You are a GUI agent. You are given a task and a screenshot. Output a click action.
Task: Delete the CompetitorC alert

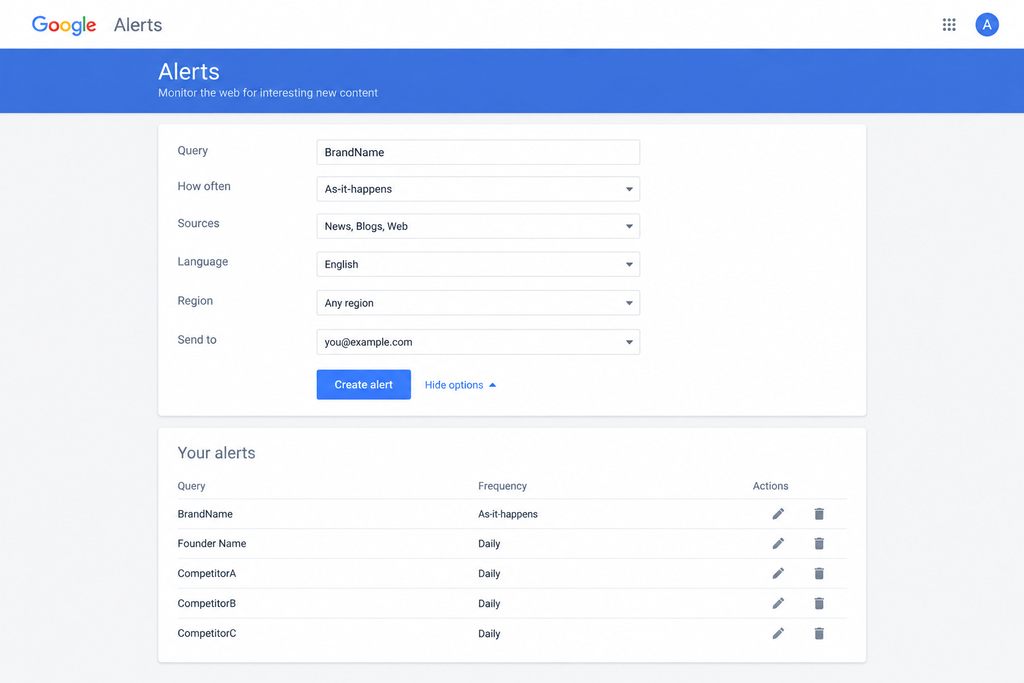point(819,633)
